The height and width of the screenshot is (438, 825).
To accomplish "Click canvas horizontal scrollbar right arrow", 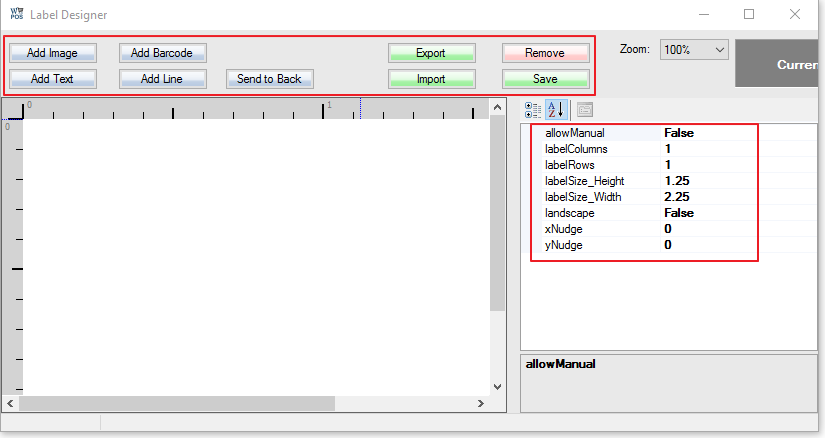I will pos(480,404).
